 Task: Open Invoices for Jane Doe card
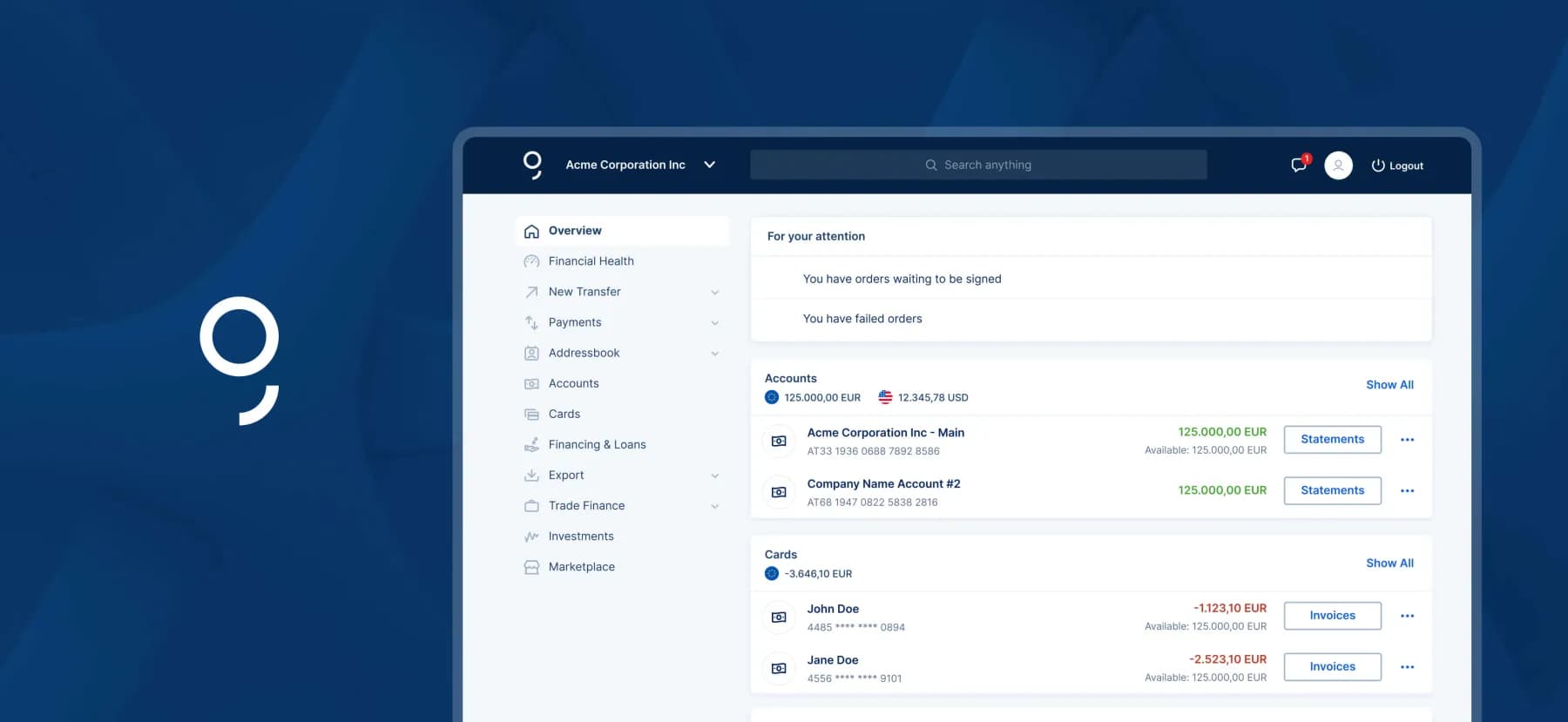click(1333, 667)
